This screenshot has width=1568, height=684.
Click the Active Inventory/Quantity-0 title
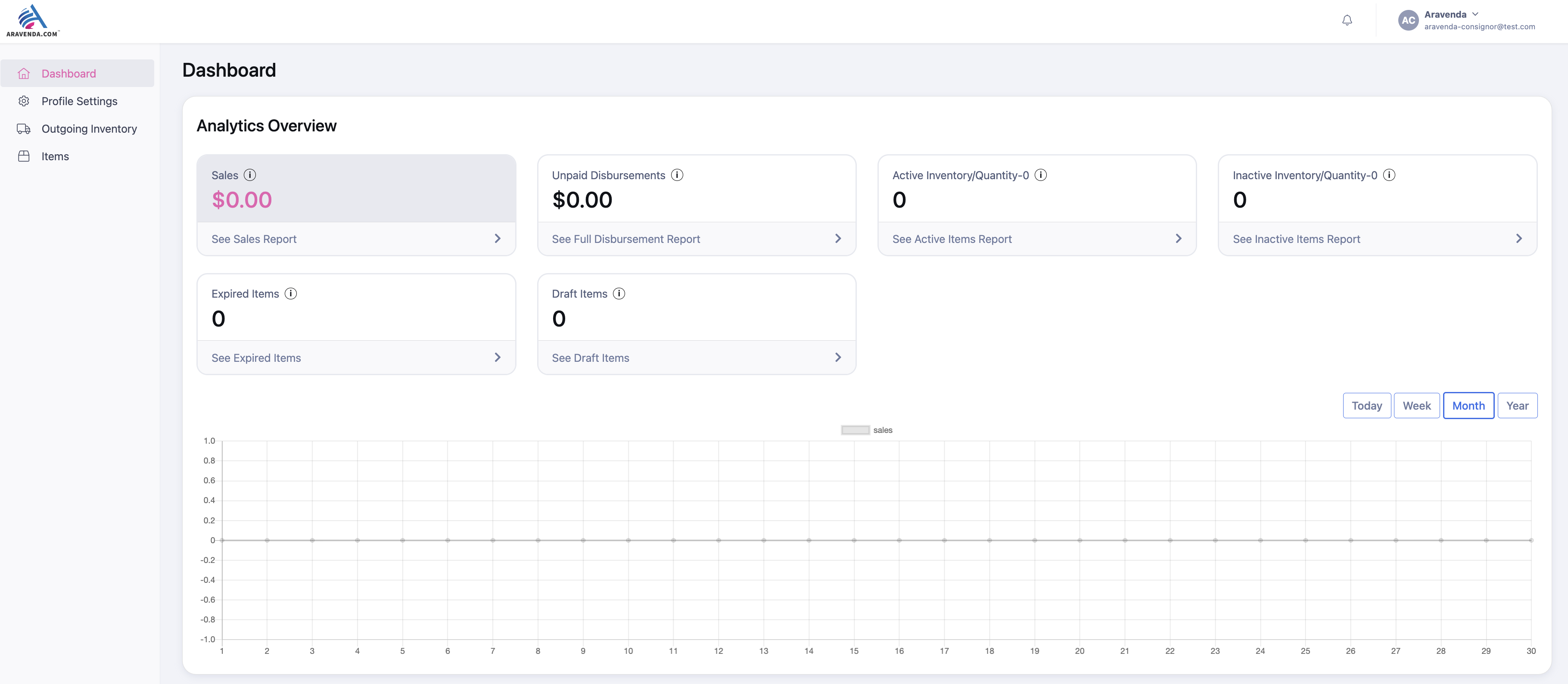point(961,175)
